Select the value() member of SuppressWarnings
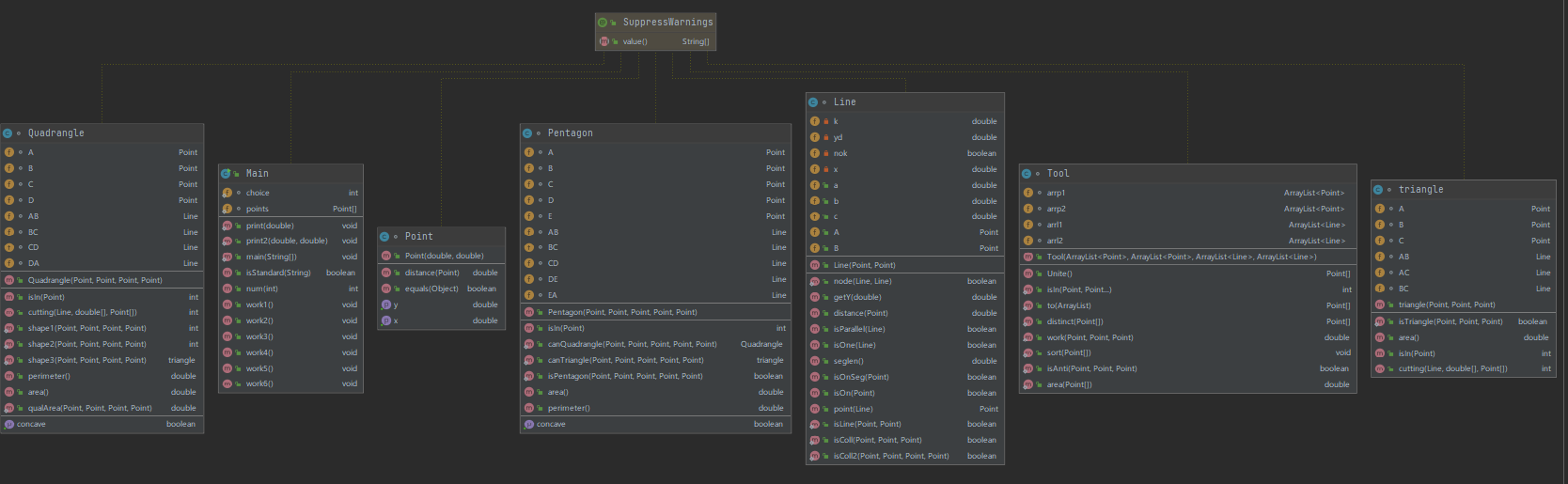This screenshot has height=484, width=1568. 635,41
